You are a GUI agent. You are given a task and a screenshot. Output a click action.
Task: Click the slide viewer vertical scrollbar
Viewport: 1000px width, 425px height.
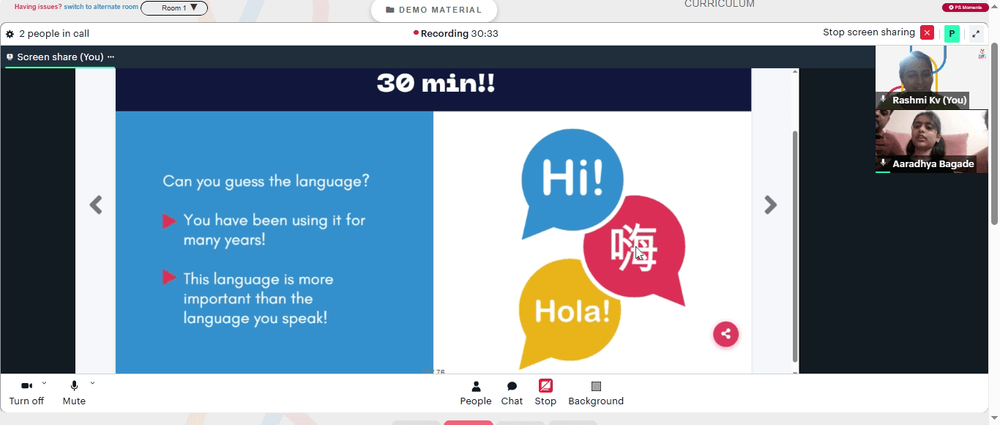[795, 246]
